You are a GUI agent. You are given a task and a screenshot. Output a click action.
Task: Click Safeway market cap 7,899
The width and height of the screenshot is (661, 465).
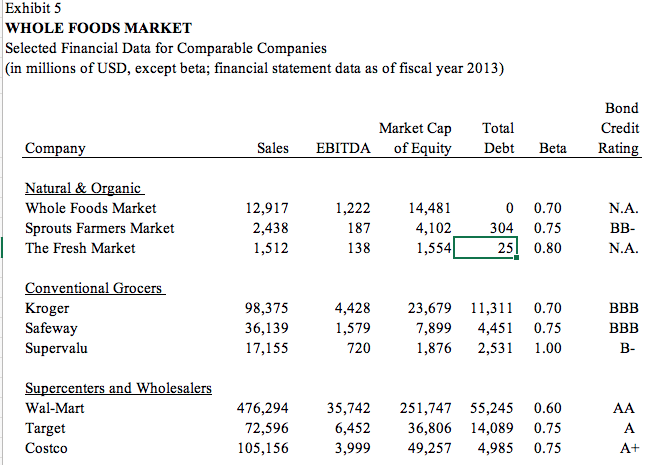[x=434, y=328]
